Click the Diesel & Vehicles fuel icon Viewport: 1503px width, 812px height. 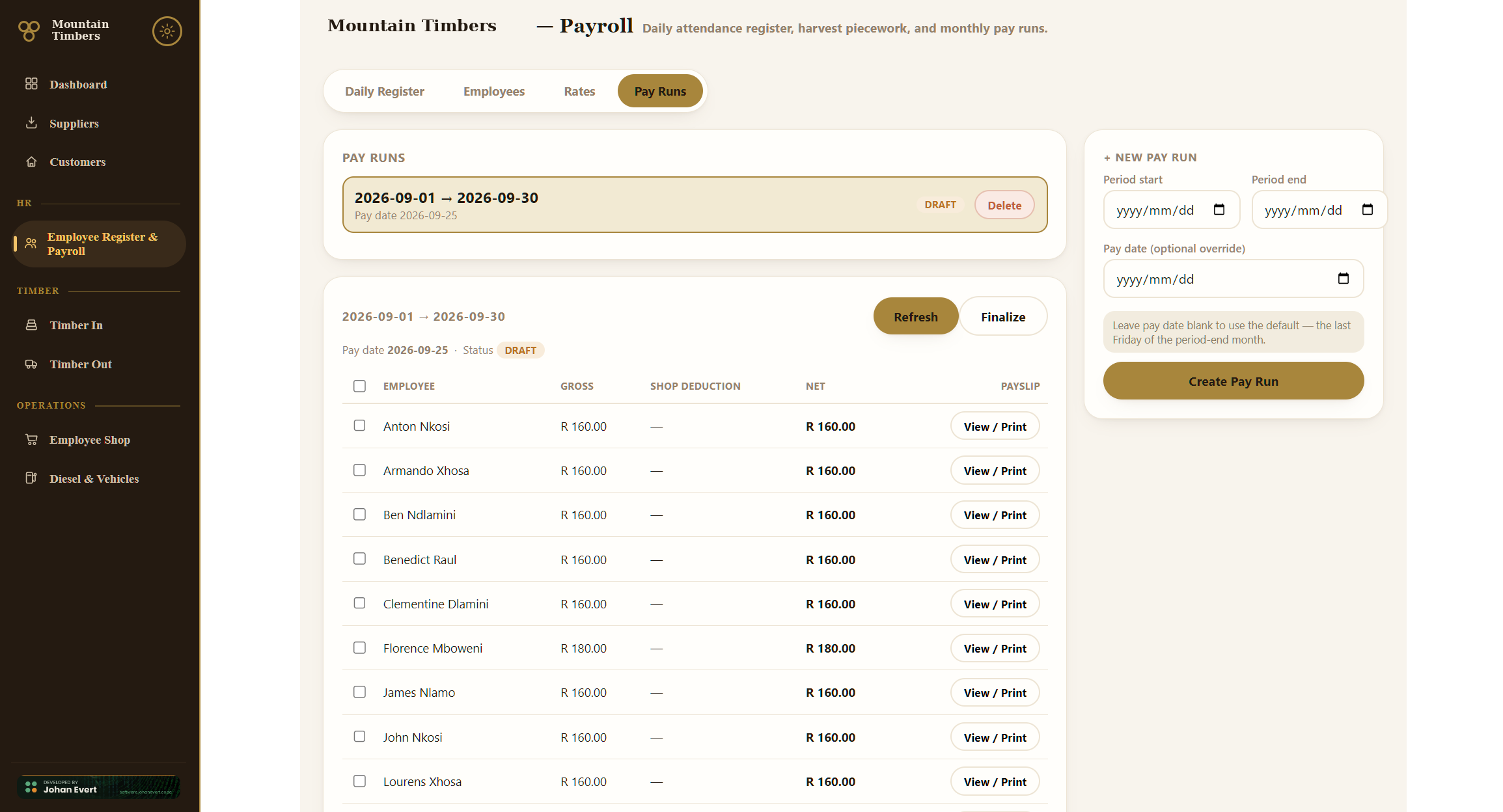click(31, 478)
